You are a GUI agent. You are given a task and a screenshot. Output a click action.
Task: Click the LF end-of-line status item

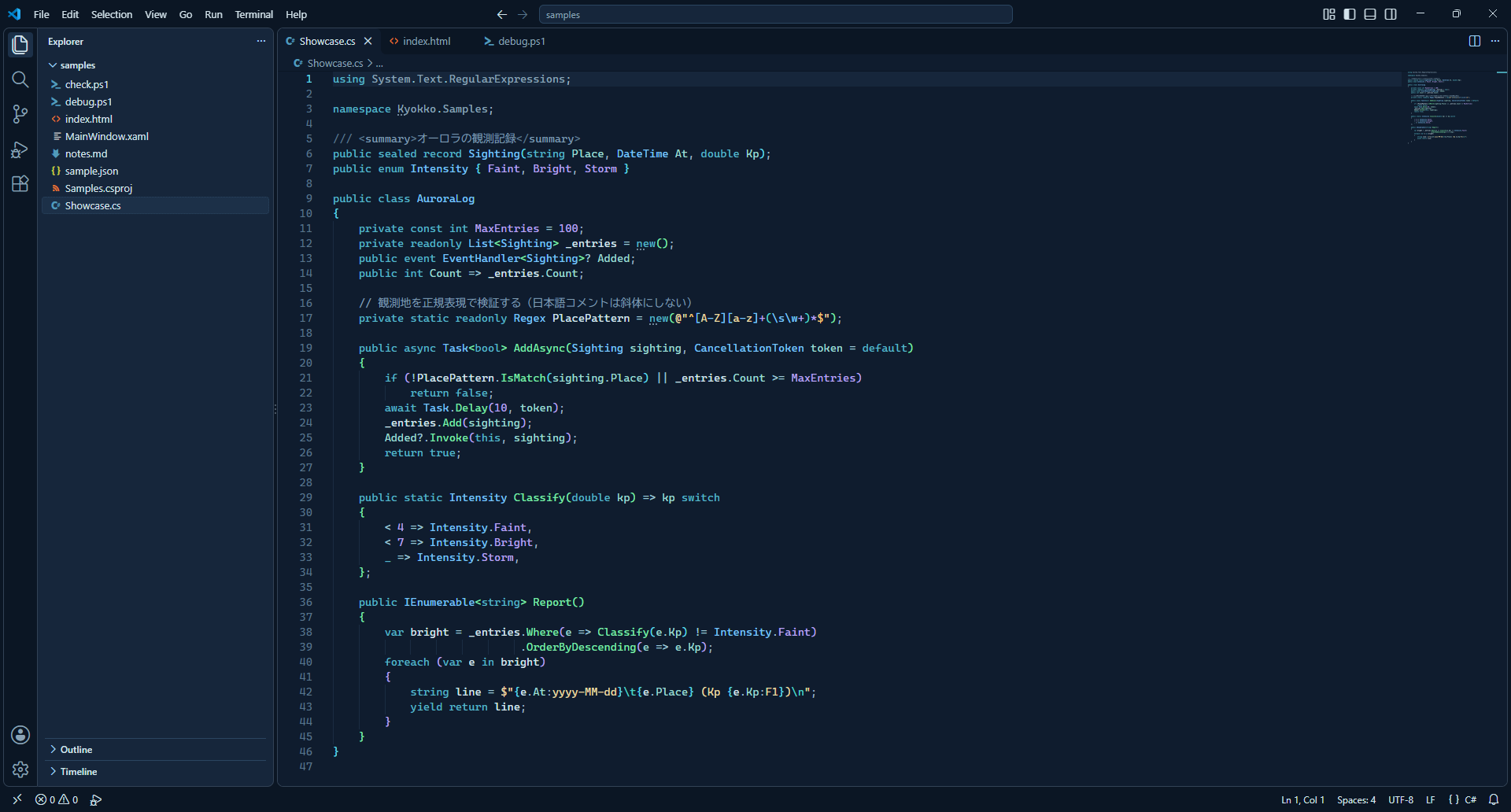tap(1430, 799)
